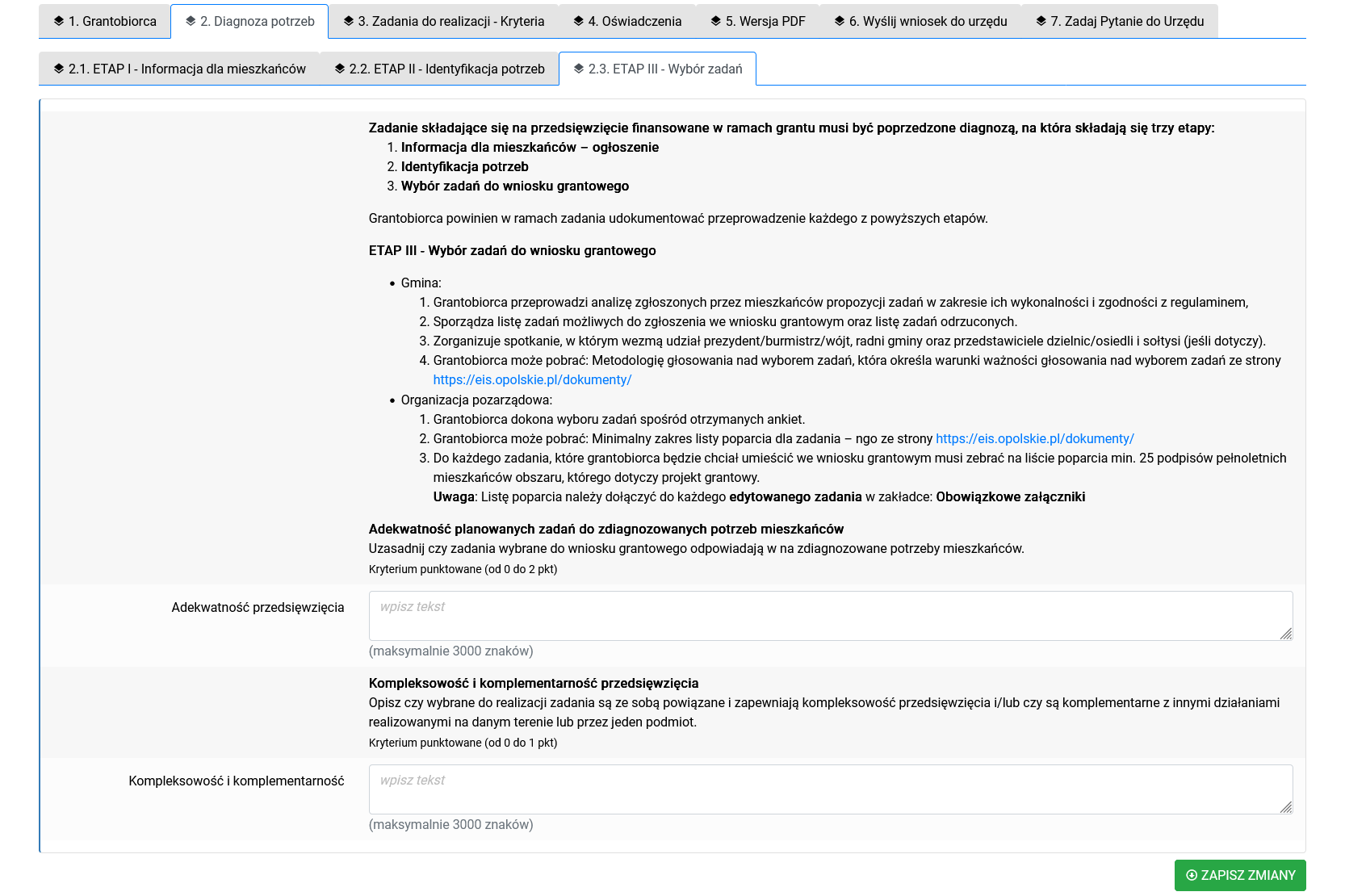Switch to 2.3. ETAP III - Wybór zadań tab
The height and width of the screenshot is (896, 1345).
pyautogui.click(x=657, y=69)
